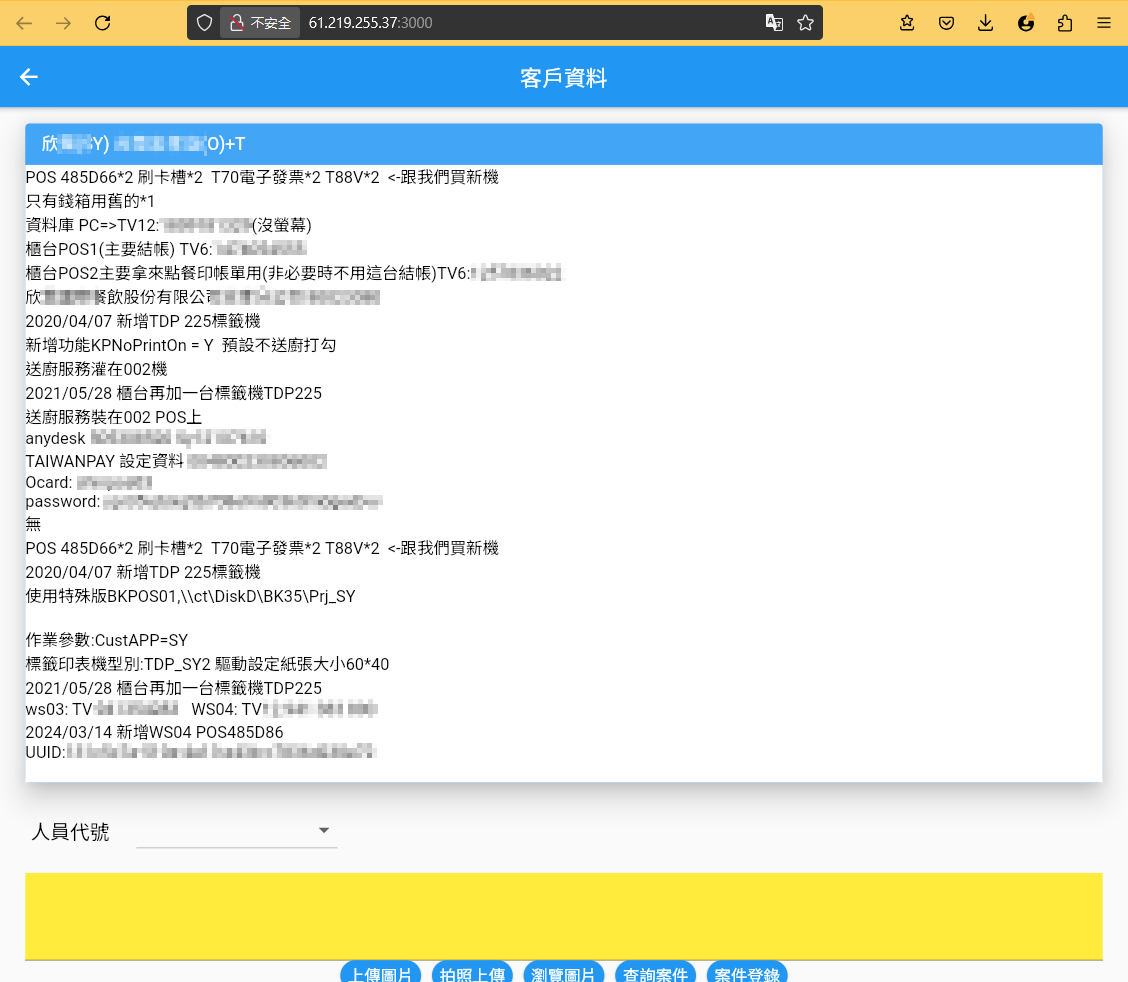Screen dimensions: 1128x982
Task: Click the 查詢案件 button
Action: click(x=655, y=973)
